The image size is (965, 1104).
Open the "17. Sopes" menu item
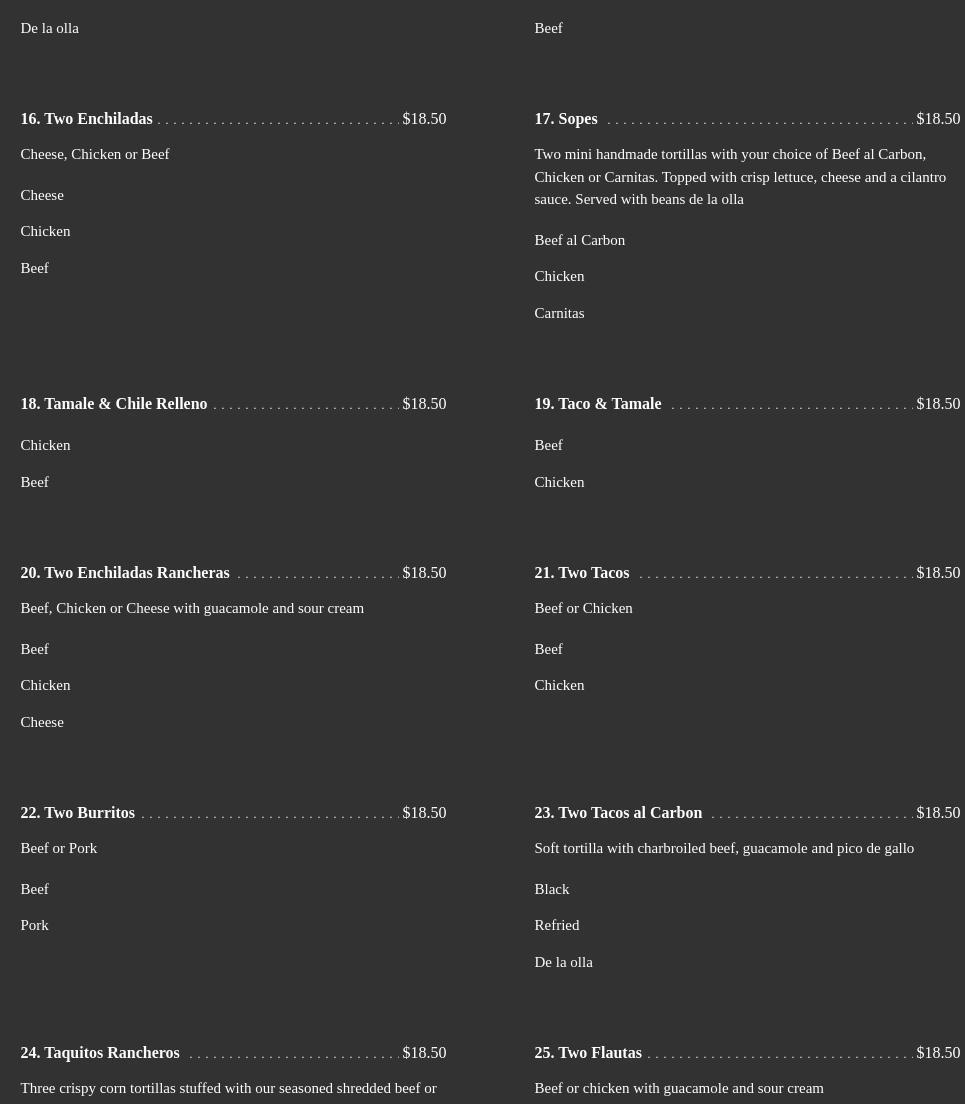click(565, 119)
